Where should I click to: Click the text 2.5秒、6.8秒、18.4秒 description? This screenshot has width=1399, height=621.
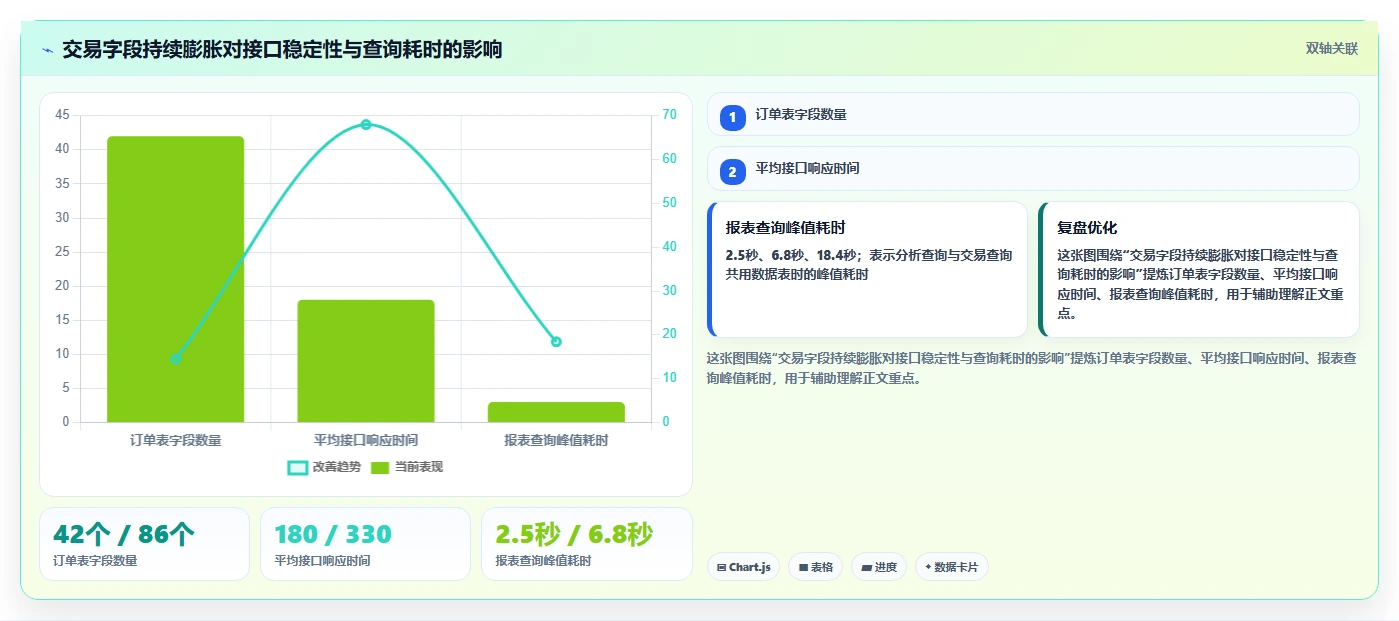click(x=869, y=265)
